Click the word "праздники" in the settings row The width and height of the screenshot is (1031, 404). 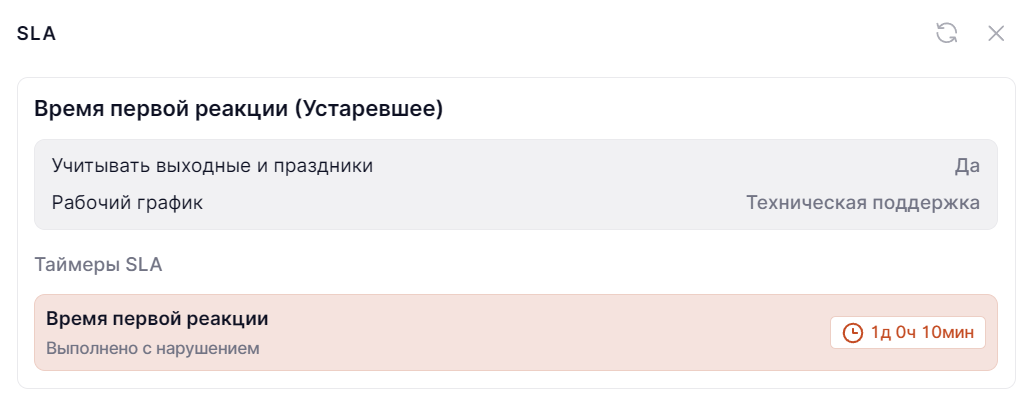[328, 165]
